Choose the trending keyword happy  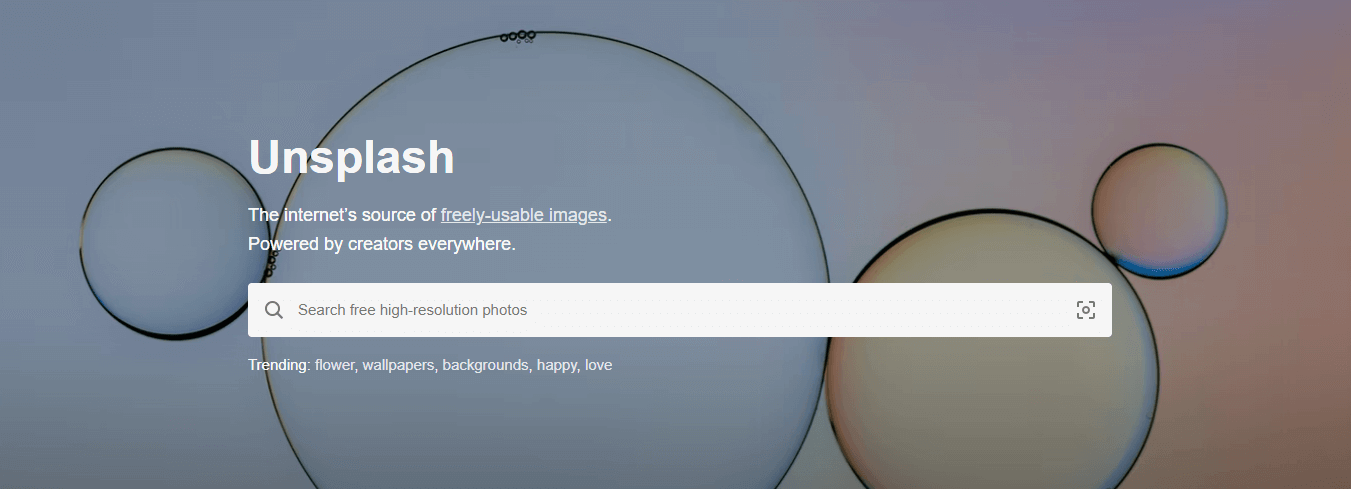click(x=558, y=366)
